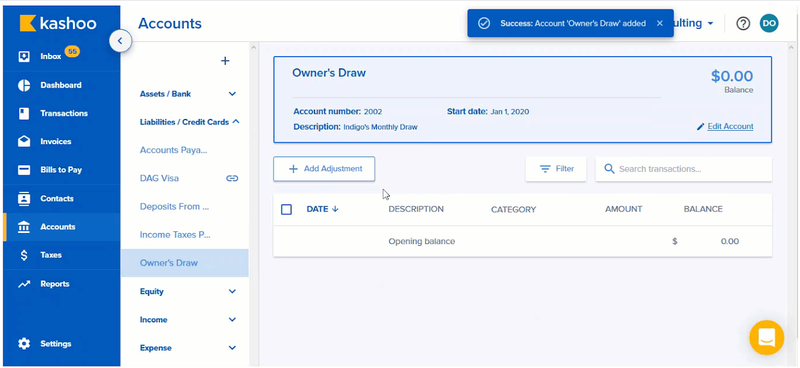The image size is (800, 368).
Task: Expand the Assets / Bank group
Action: click(x=232, y=94)
